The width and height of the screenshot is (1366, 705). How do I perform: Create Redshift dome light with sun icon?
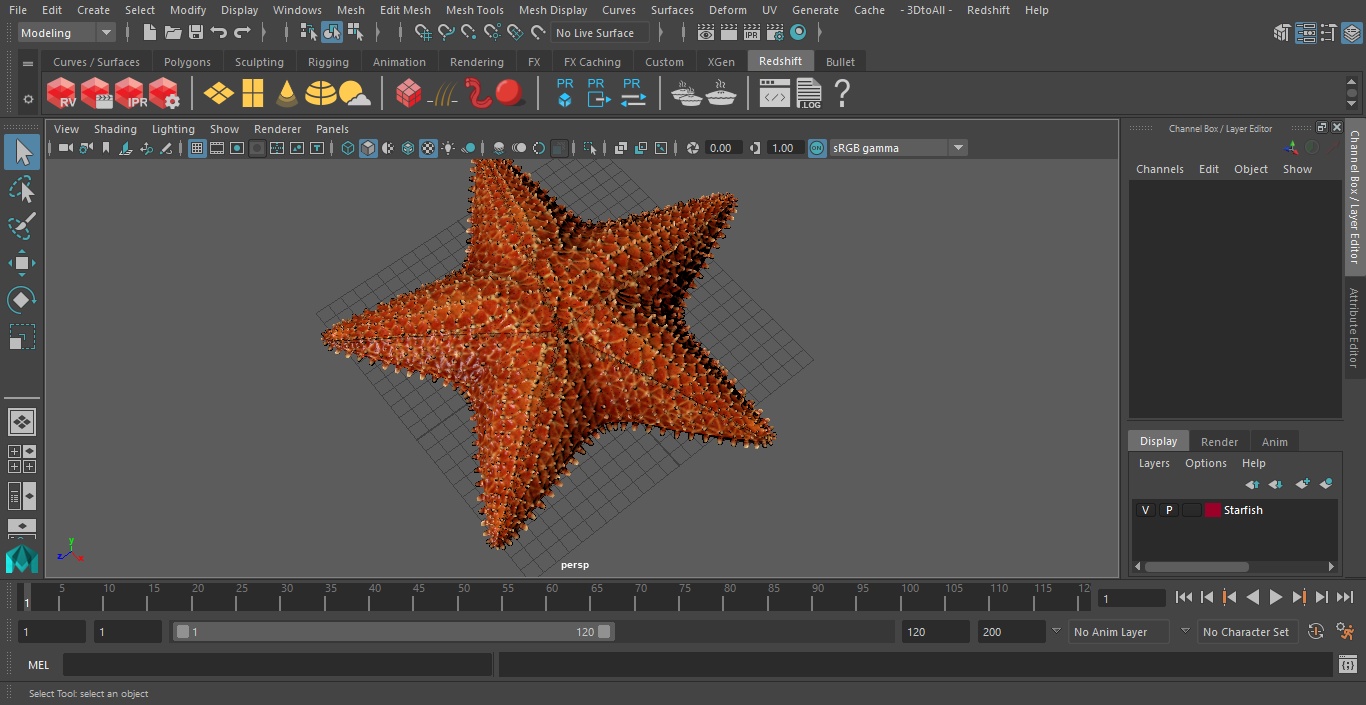tap(355, 94)
